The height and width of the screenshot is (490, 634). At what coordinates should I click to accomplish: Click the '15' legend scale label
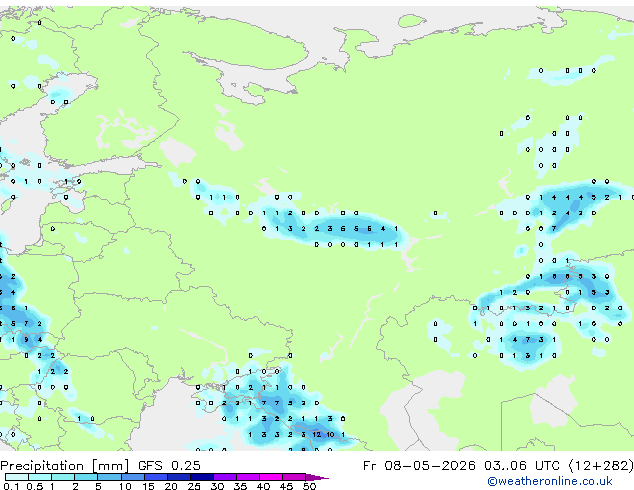click(x=148, y=486)
